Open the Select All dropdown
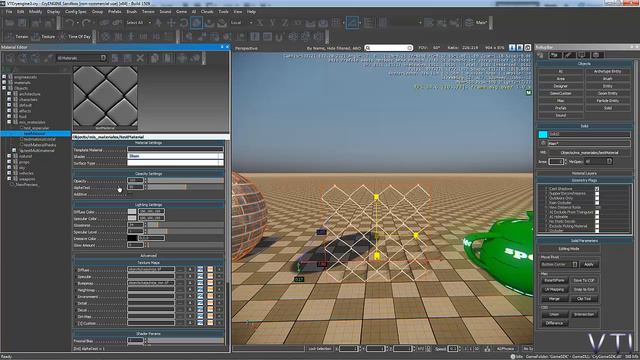The image size is (640, 360). pyautogui.click(x=138, y=23)
